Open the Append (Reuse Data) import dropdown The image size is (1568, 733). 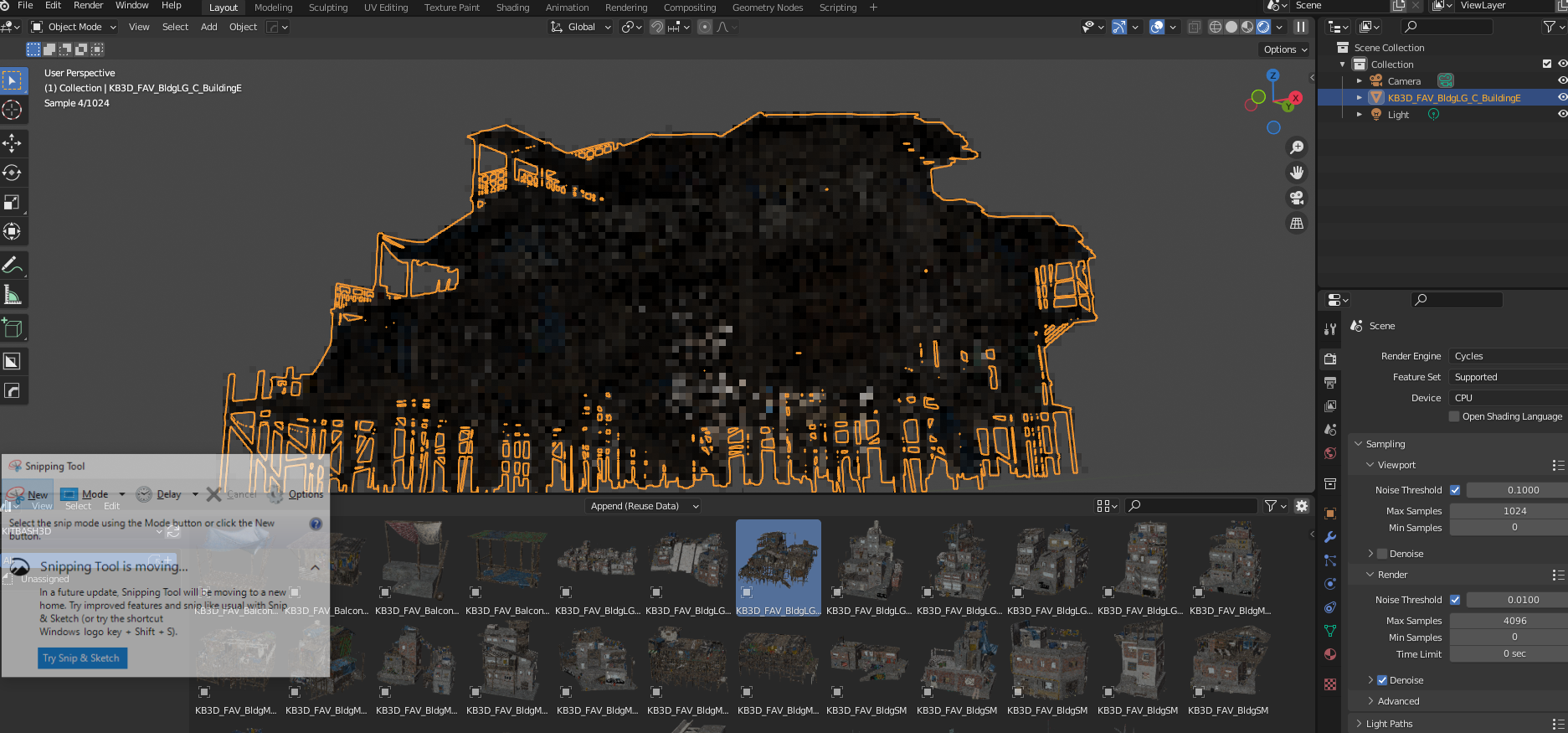(643, 506)
